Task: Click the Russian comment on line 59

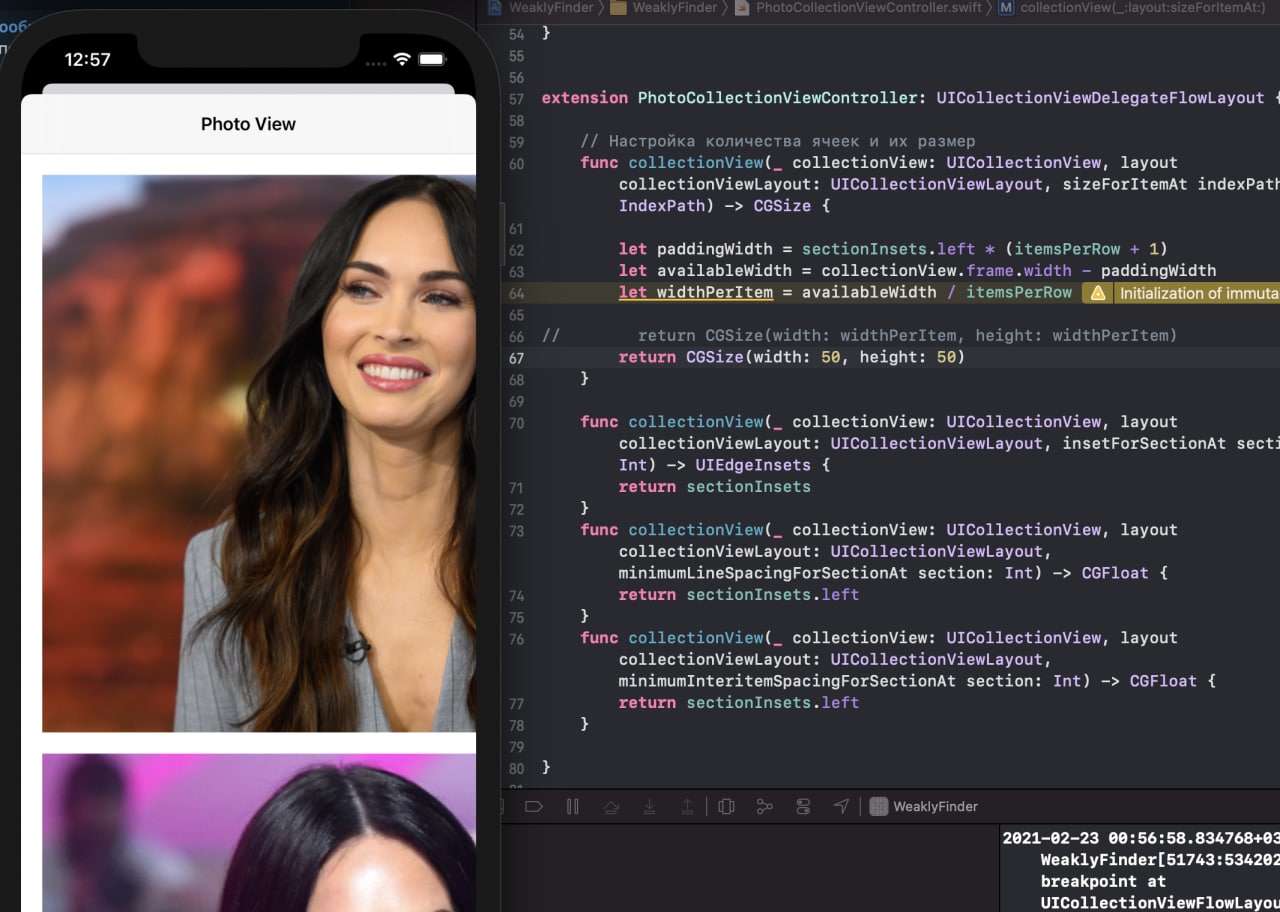Action: coord(777,141)
